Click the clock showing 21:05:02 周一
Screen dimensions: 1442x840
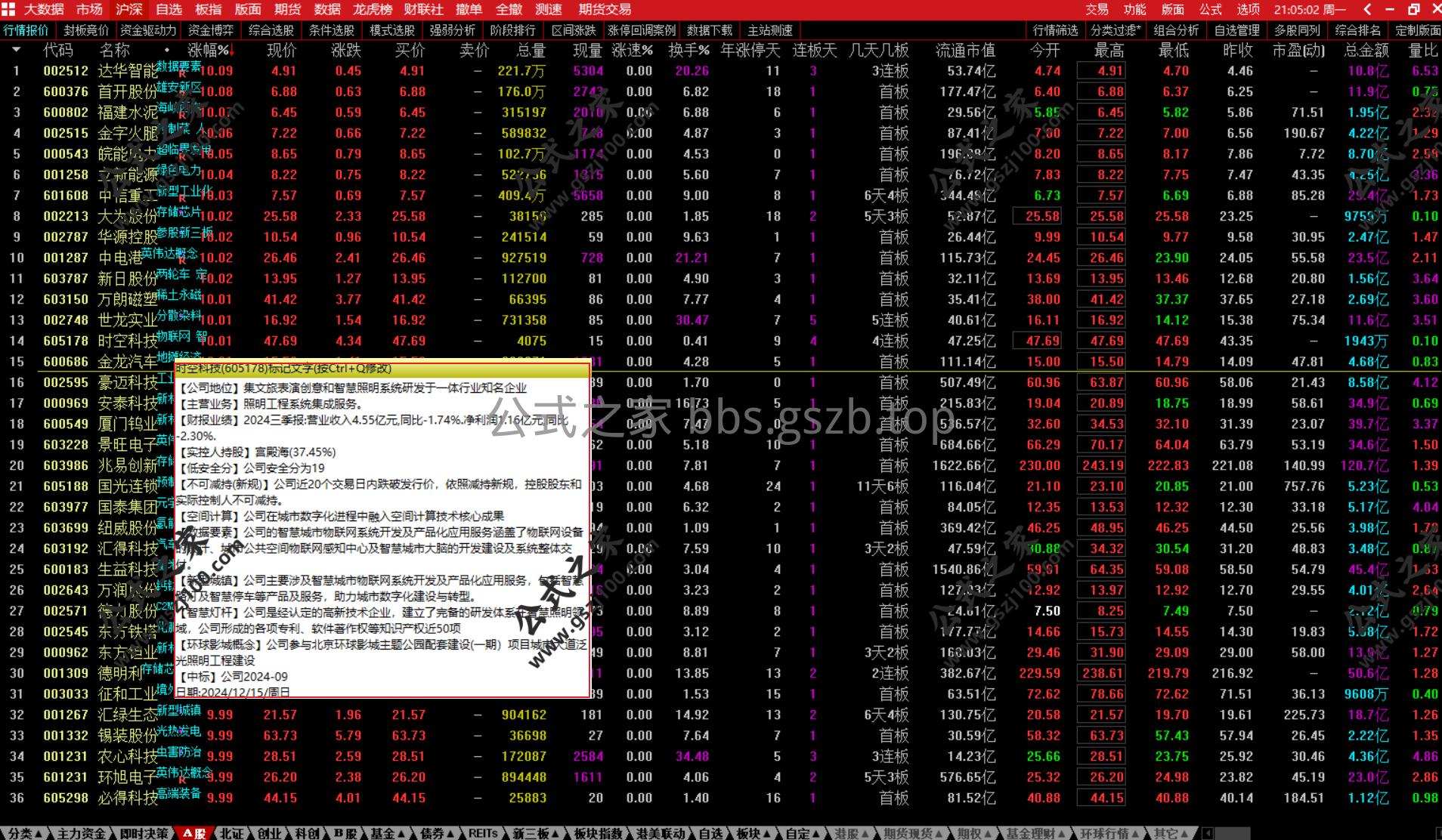click(1309, 9)
